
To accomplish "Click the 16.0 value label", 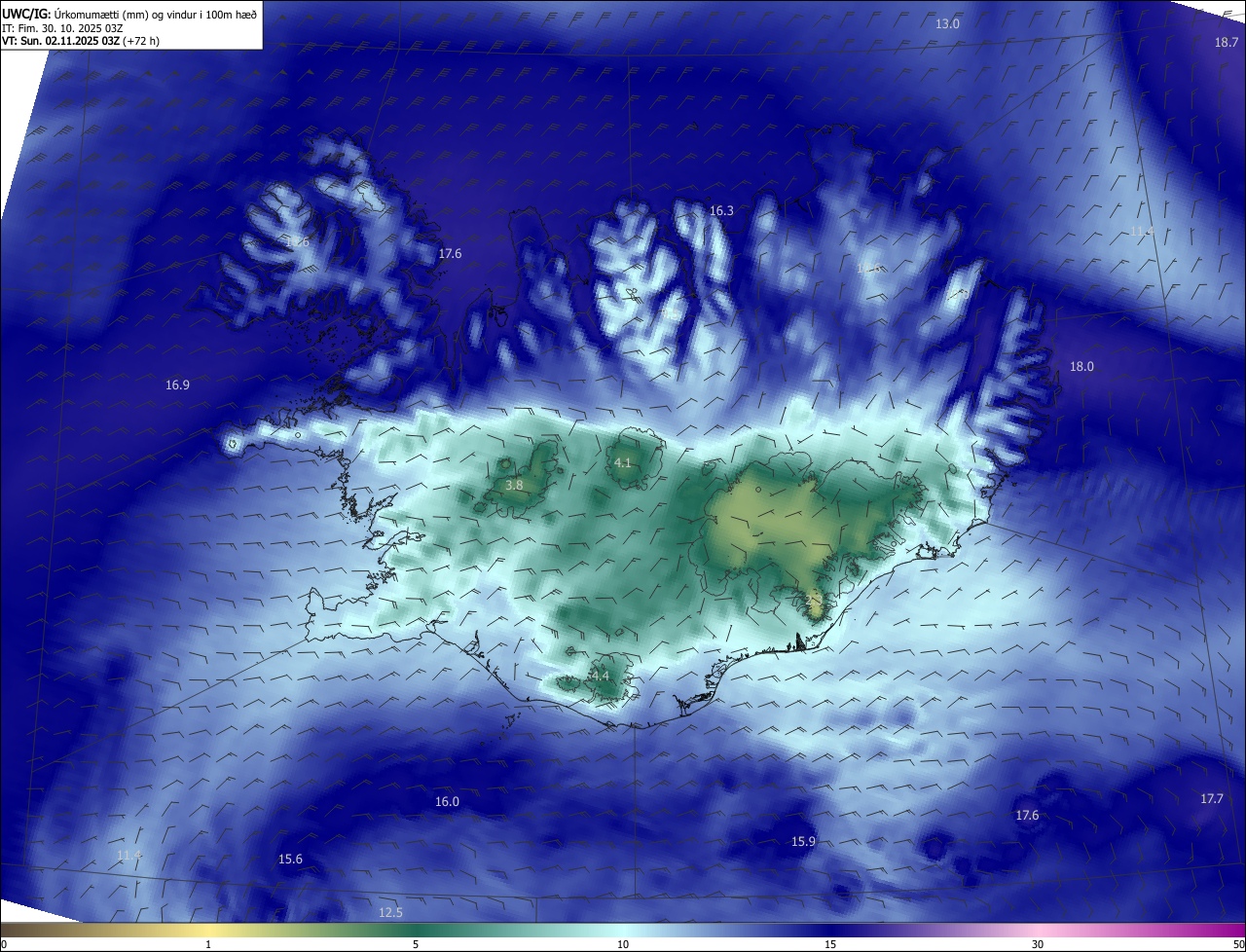I will pos(447,801).
